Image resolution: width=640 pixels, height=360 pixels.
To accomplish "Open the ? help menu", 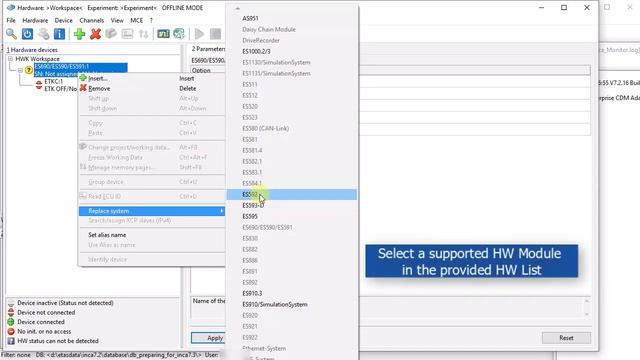I will click(151, 20).
